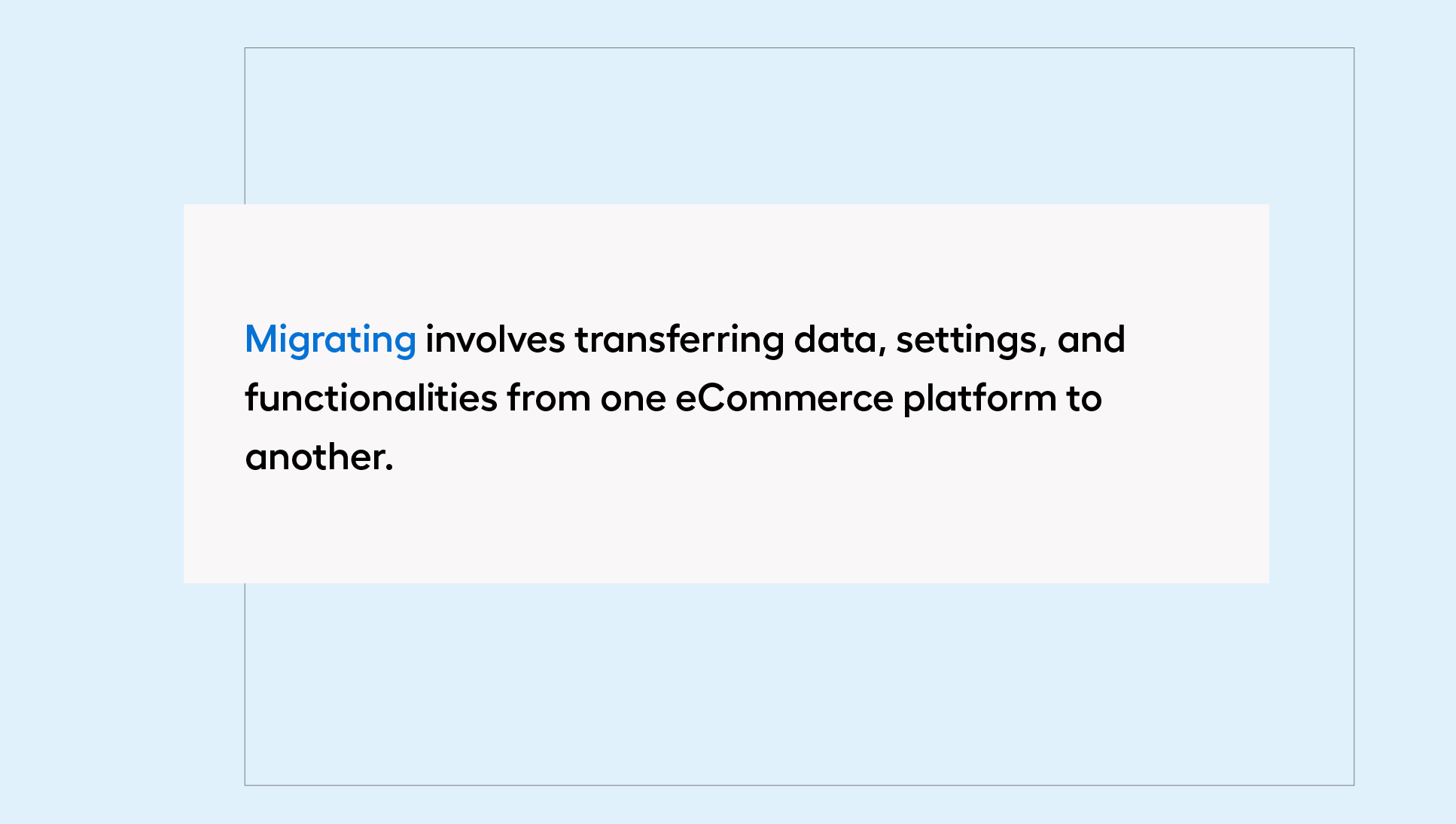1456x824 pixels.
Task: Click the word one
Action: [633, 401]
